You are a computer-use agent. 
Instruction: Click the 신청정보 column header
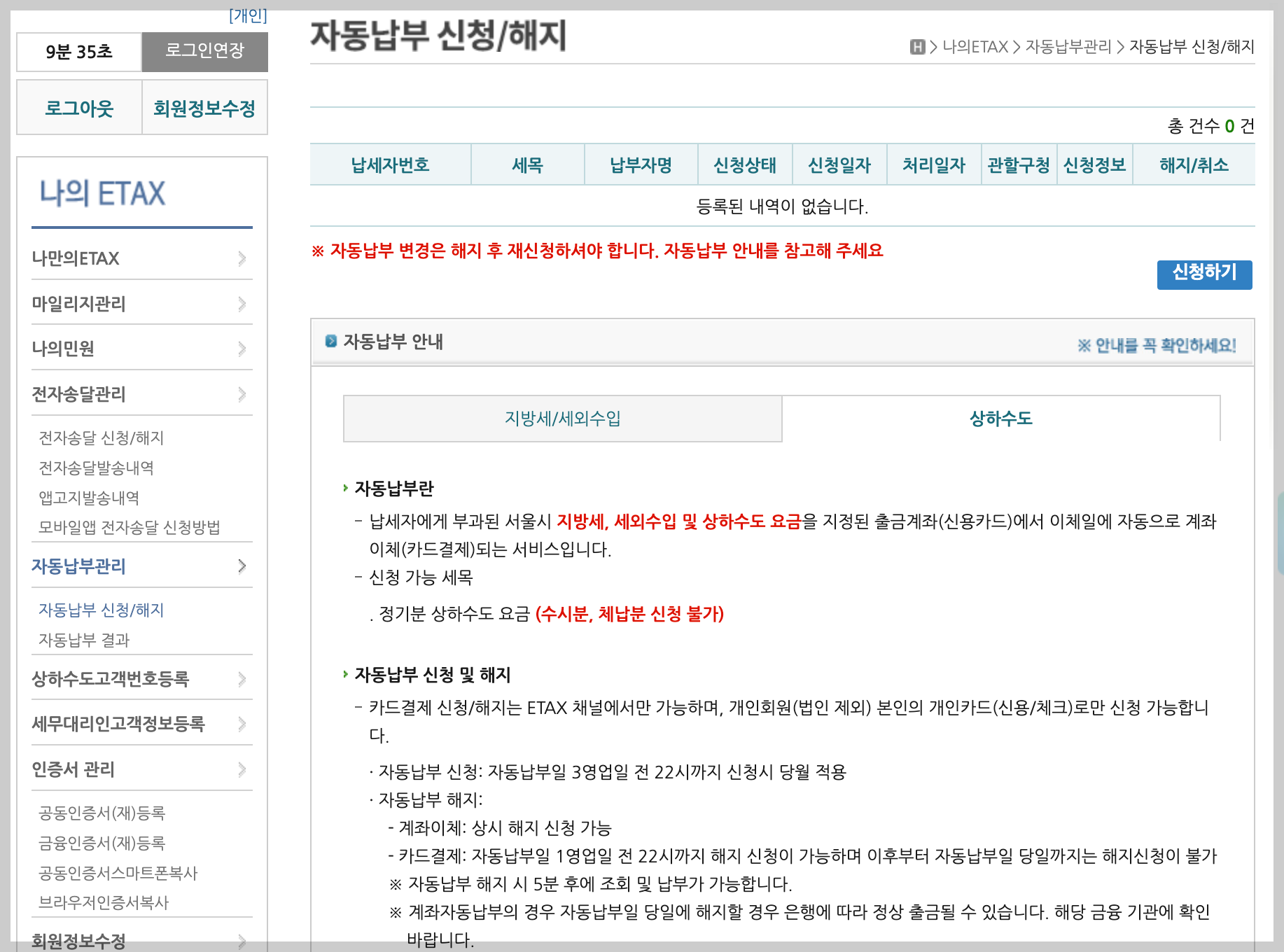coord(1095,165)
